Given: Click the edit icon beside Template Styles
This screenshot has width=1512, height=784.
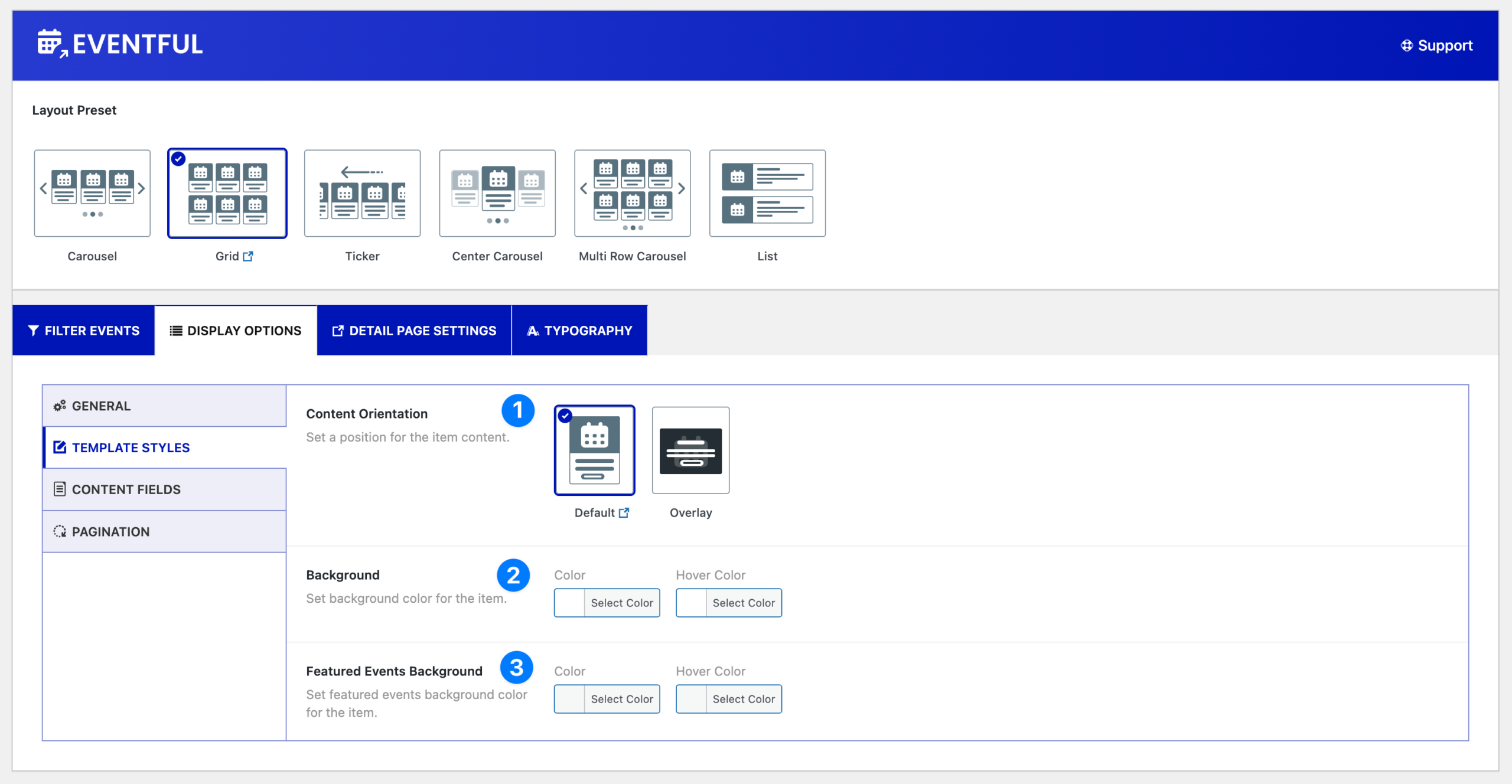Looking at the screenshot, I should (60, 447).
